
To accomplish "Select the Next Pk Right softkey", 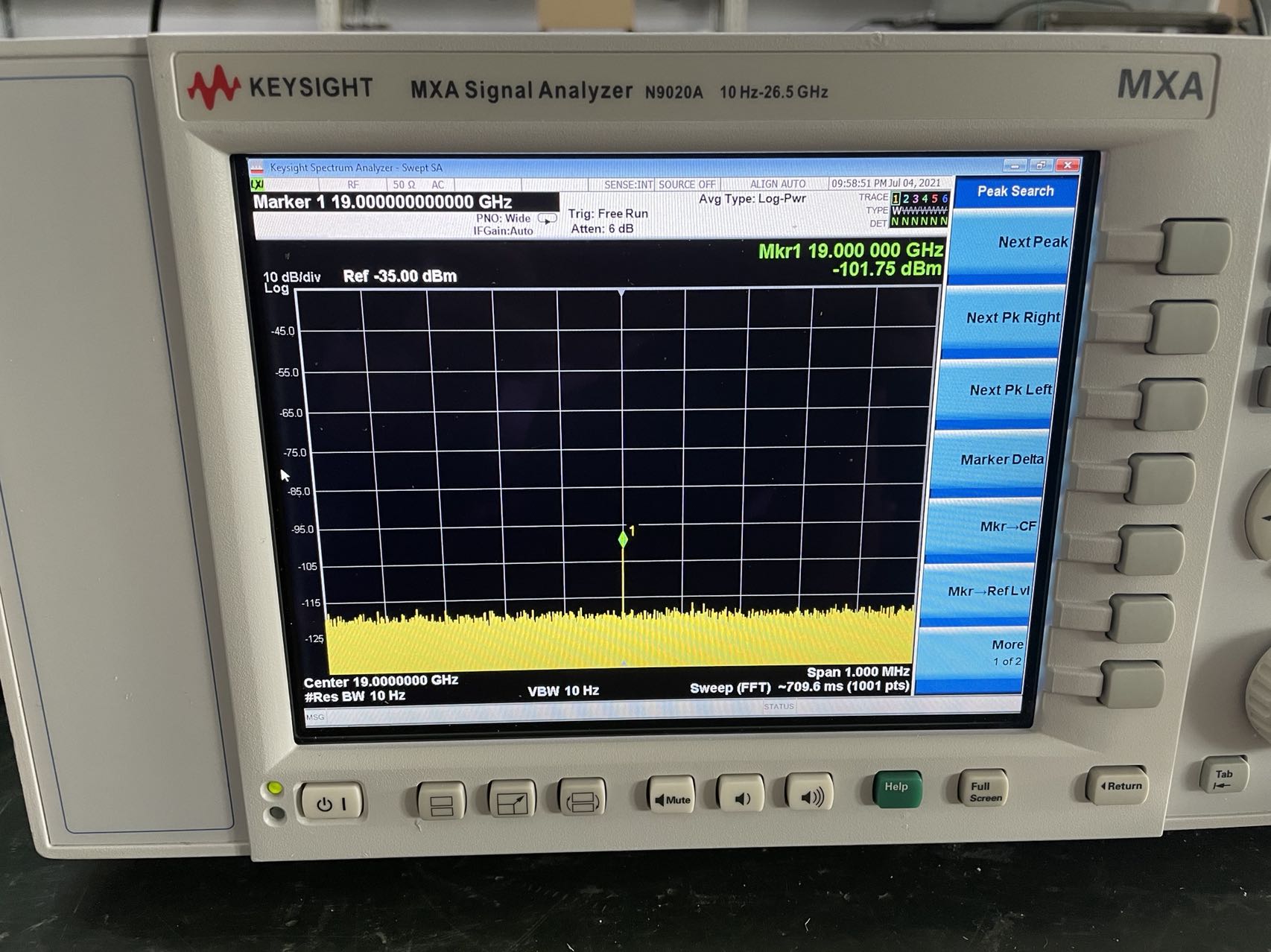I will (1012, 317).
